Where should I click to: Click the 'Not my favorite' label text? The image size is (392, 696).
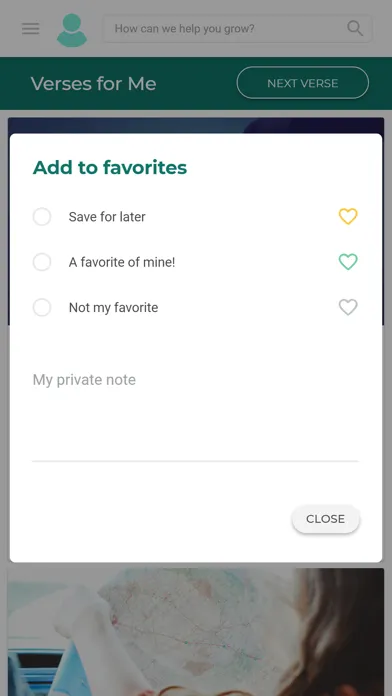114,307
